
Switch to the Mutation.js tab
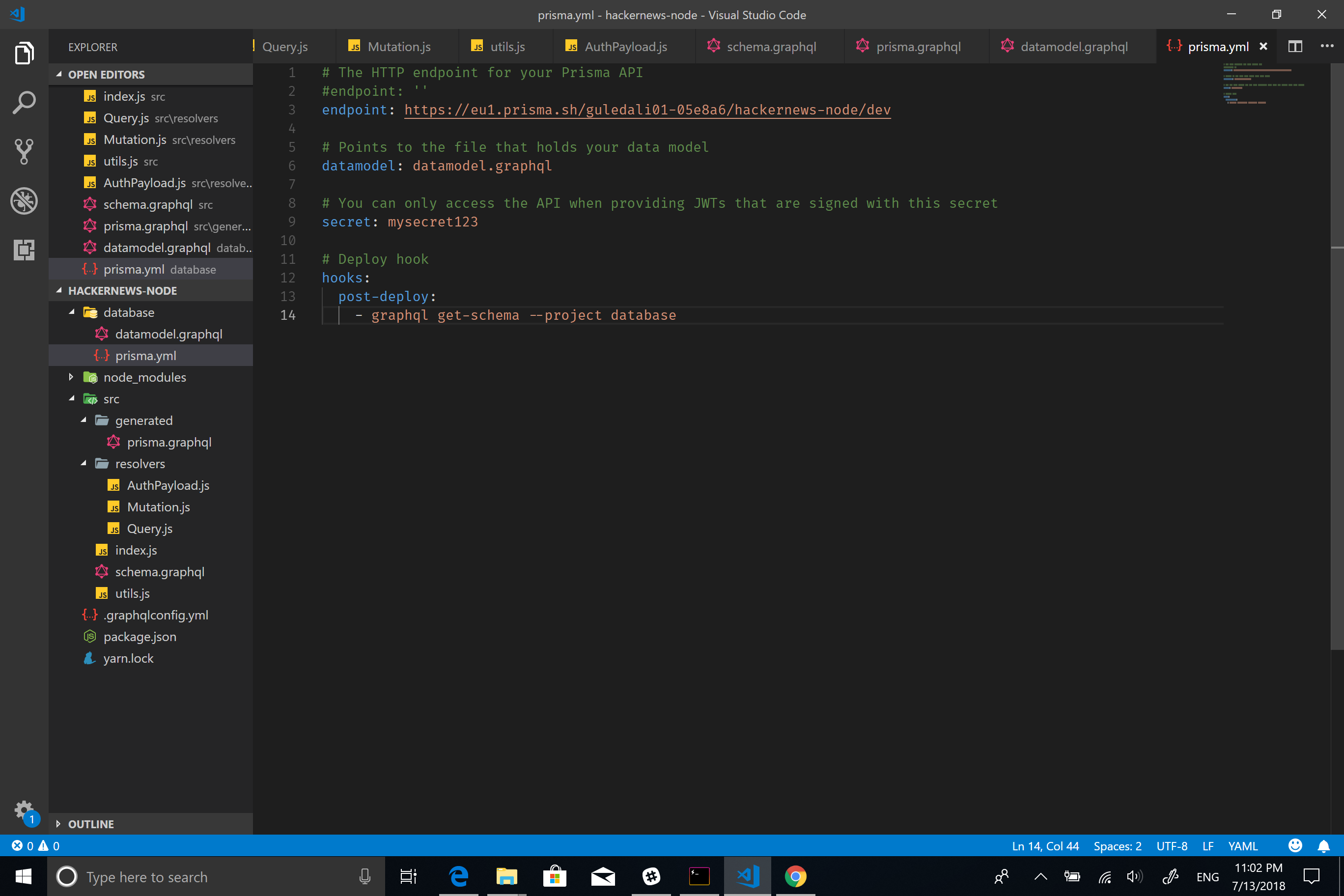pos(398,47)
